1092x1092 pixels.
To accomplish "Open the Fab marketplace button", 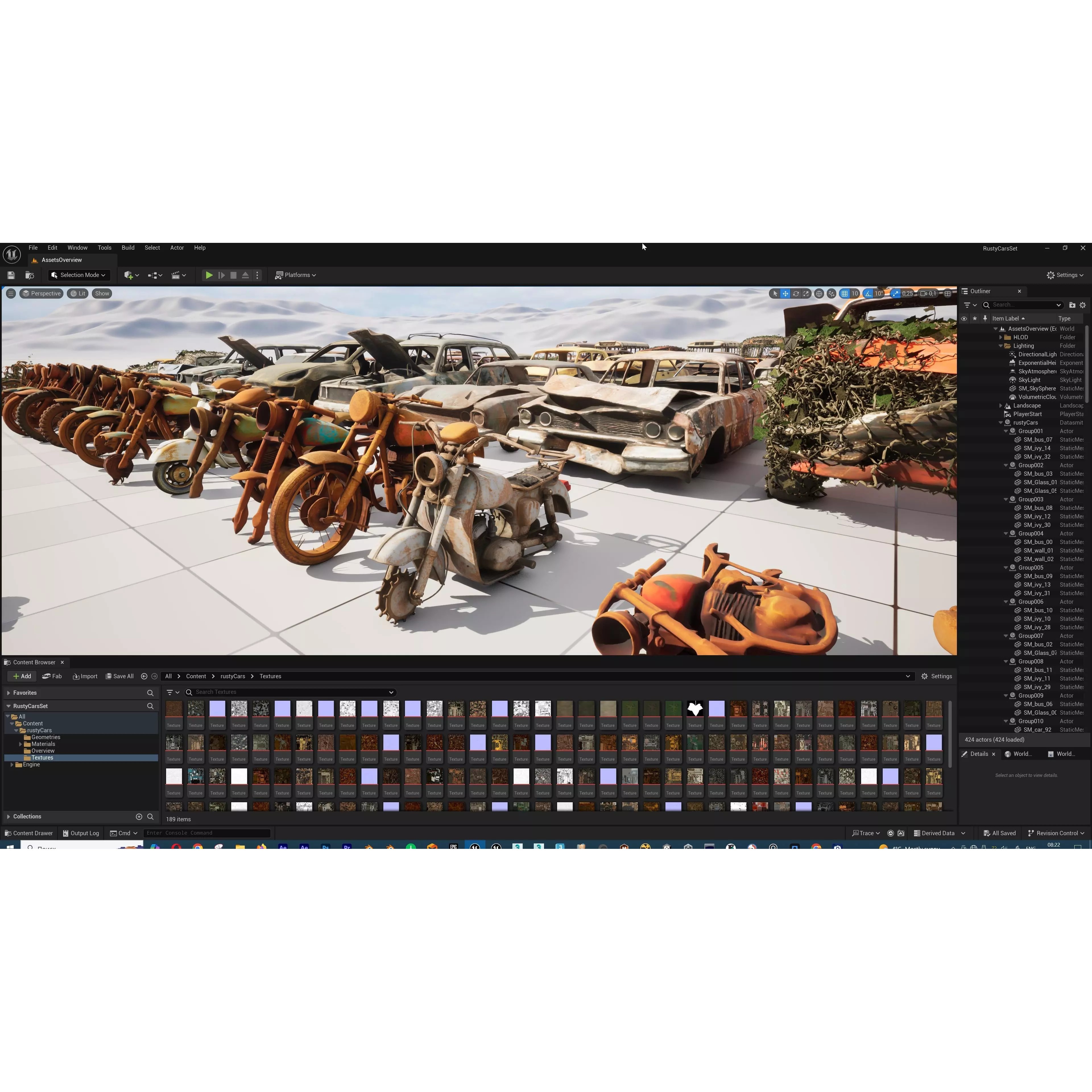I will point(51,677).
